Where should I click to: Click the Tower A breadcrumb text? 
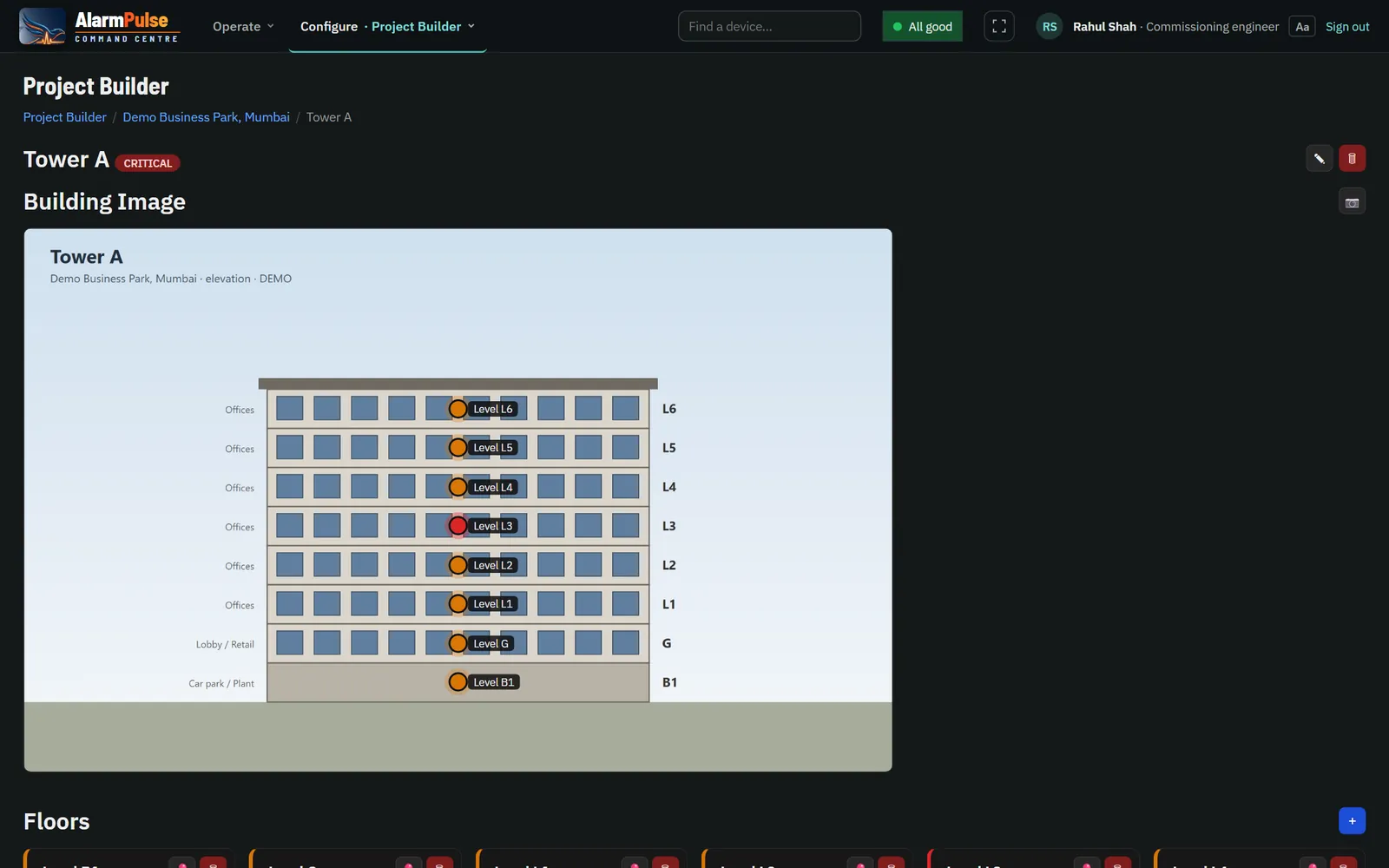pyautogui.click(x=328, y=117)
